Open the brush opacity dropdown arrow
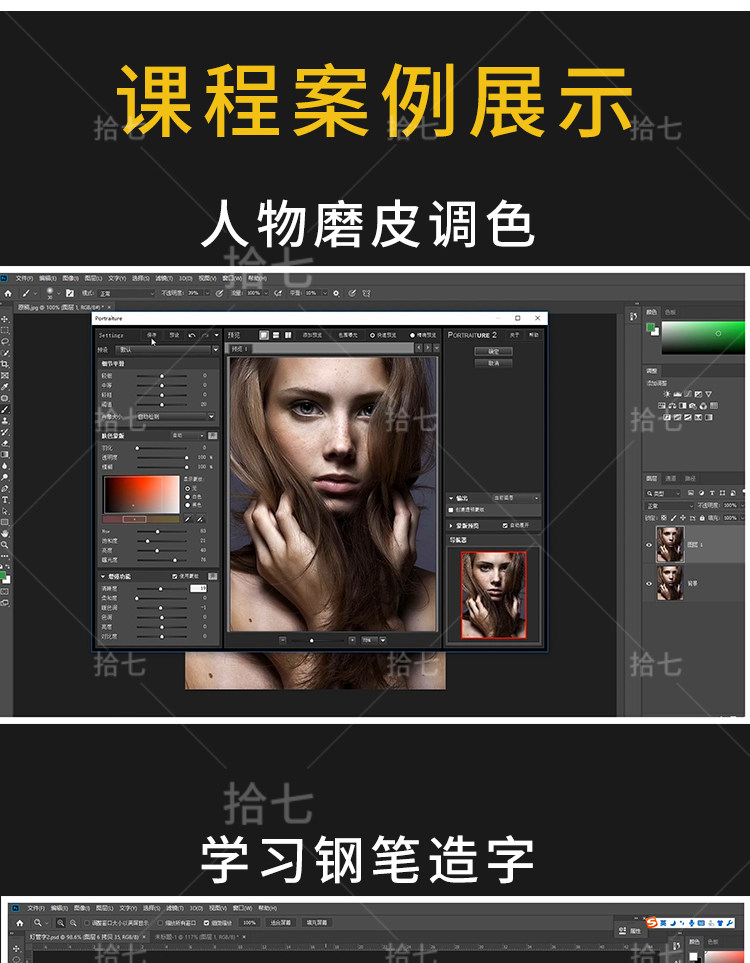Viewport: 750px width, 963px height. [x=207, y=294]
